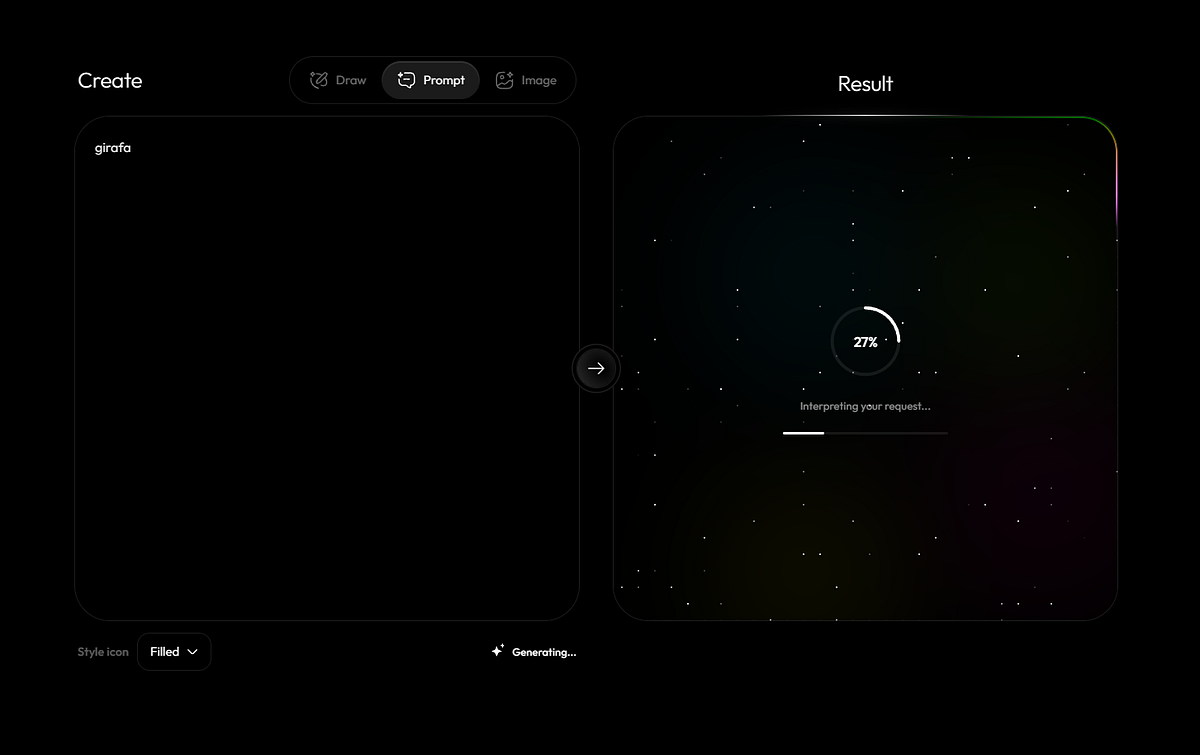This screenshot has height=755, width=1200.
Task: Switch to the Image mode
Action: tap(528, 80)
